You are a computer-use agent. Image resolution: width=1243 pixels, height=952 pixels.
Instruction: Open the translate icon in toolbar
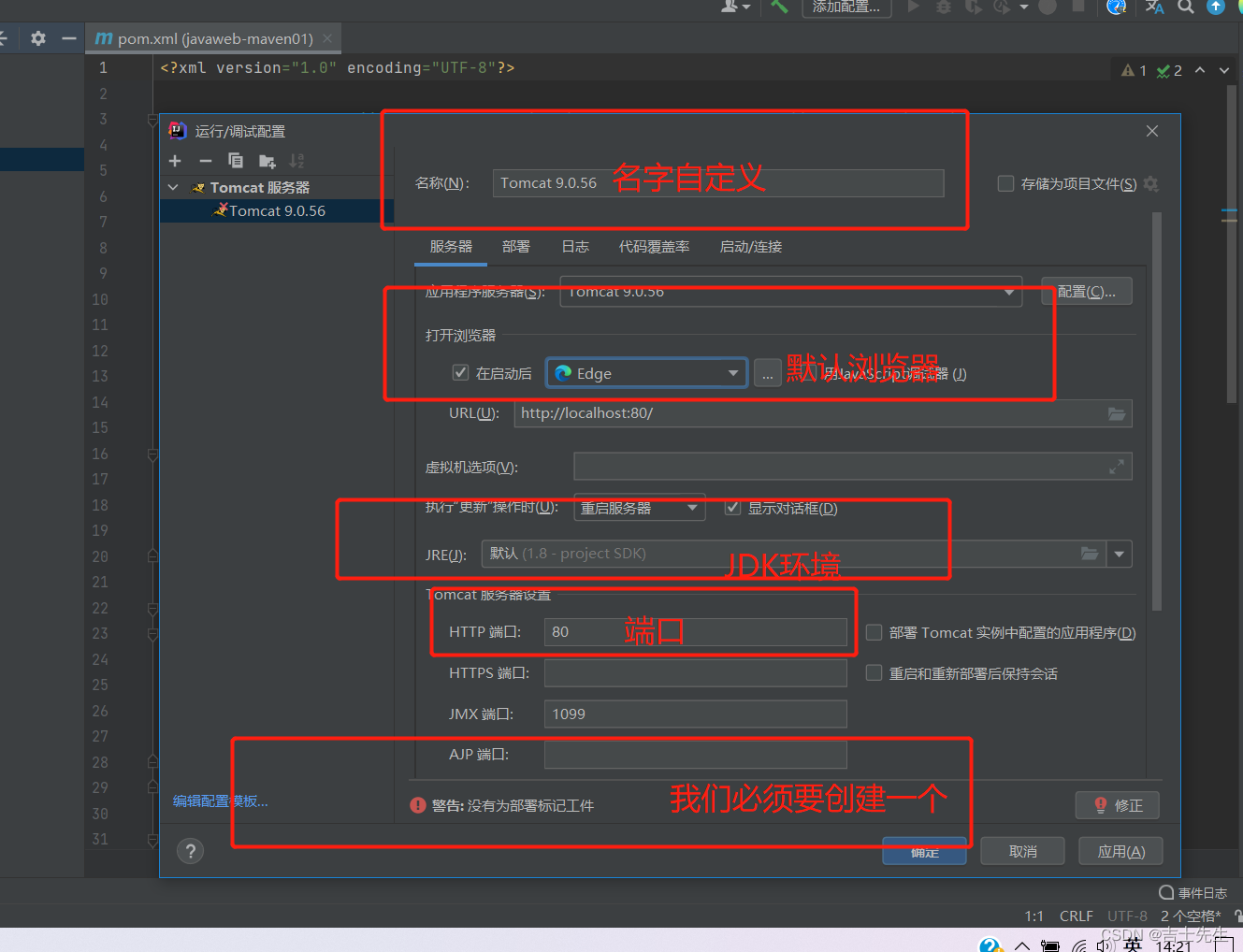point(1155,7)
